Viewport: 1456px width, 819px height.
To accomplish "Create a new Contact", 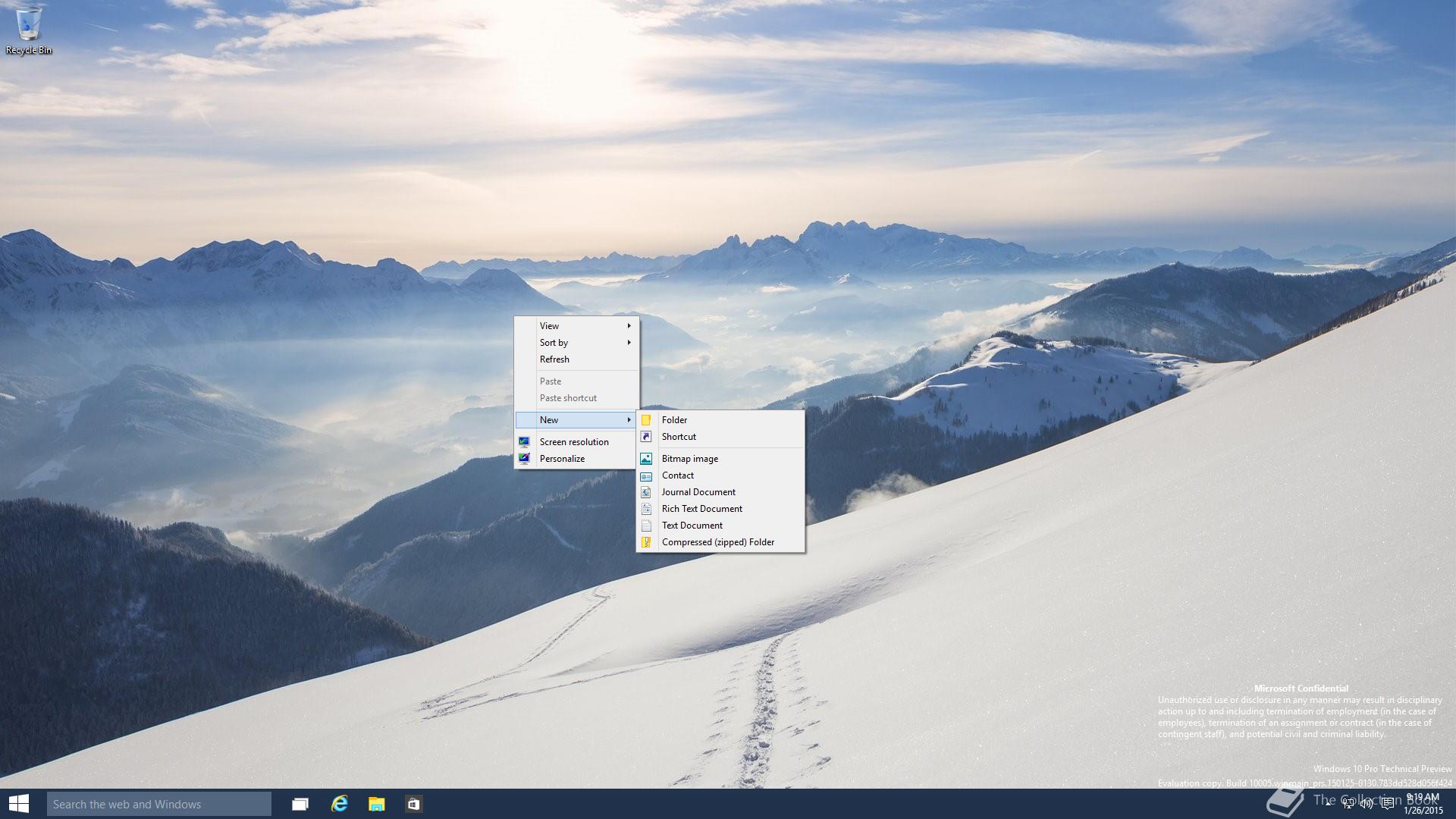I will tap(720, 475).
